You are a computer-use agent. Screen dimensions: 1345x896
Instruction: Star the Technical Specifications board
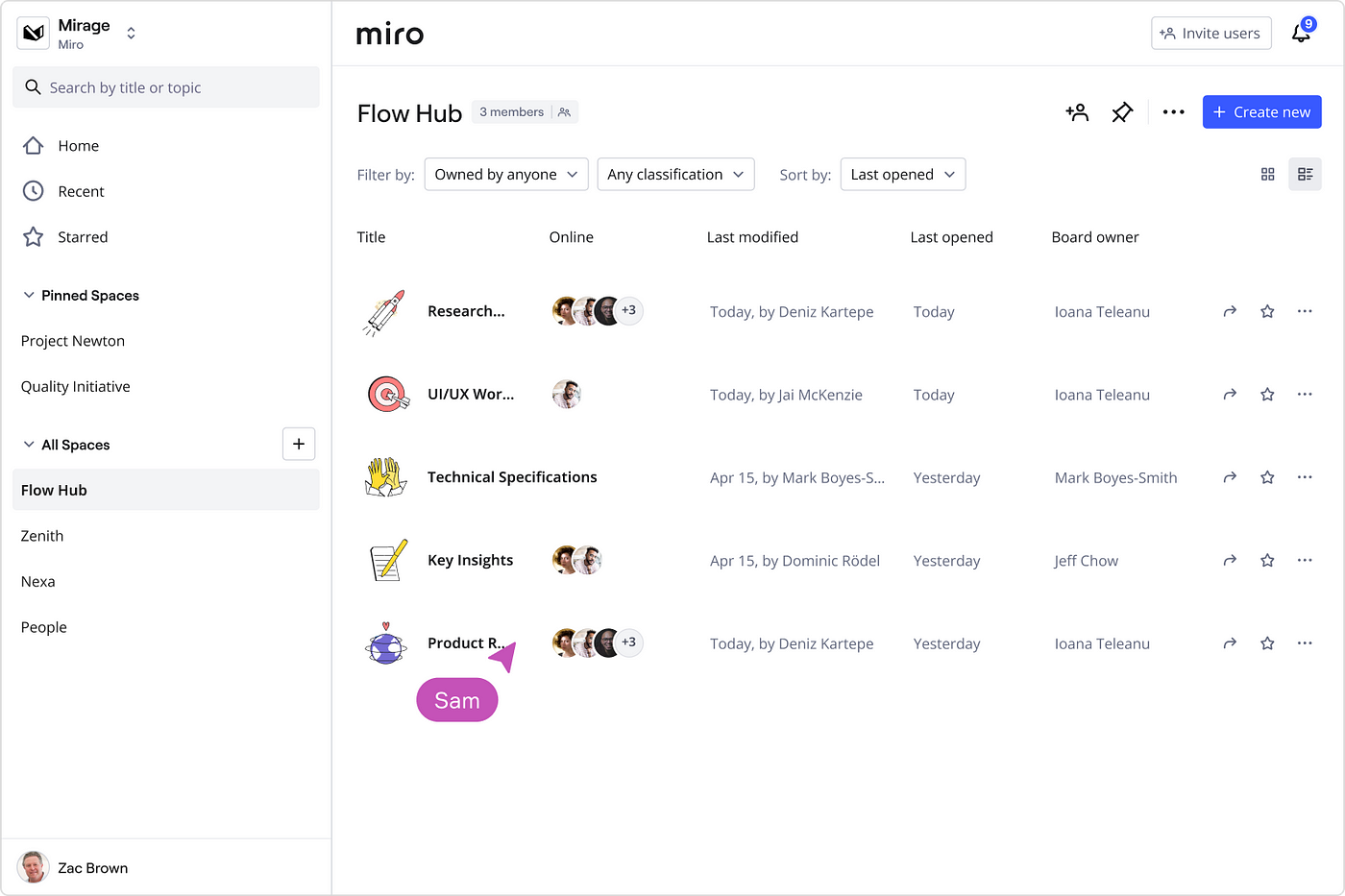point(1267,477)
